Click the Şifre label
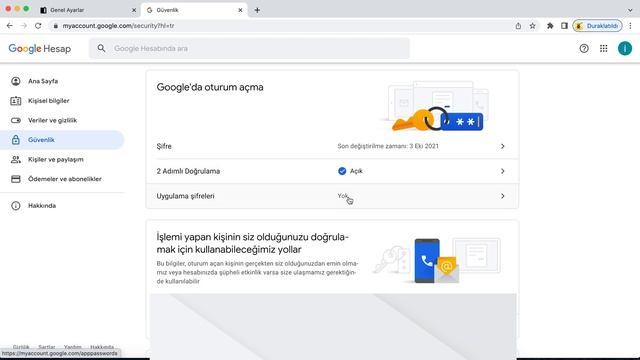 [164, 146]
